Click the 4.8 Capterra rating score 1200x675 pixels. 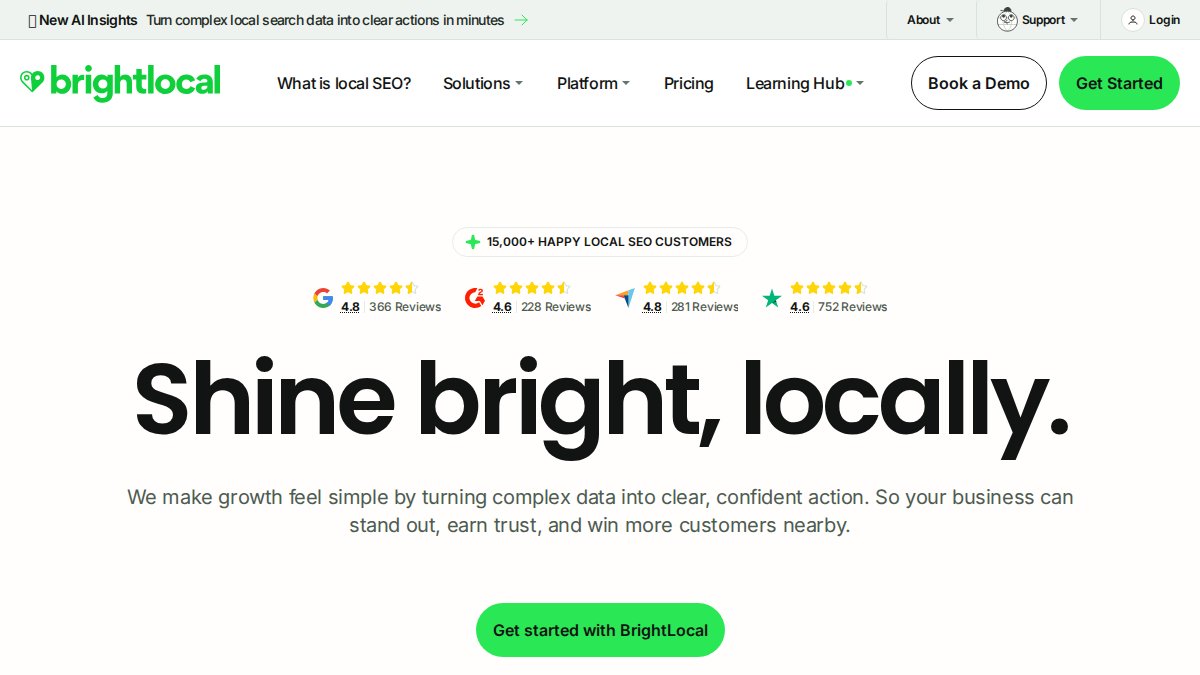point(652,307)
